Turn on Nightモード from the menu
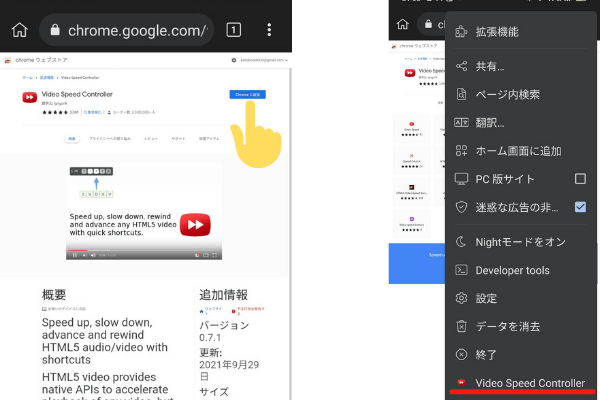This screenshot has height=400, width=600. coord(520,242)
